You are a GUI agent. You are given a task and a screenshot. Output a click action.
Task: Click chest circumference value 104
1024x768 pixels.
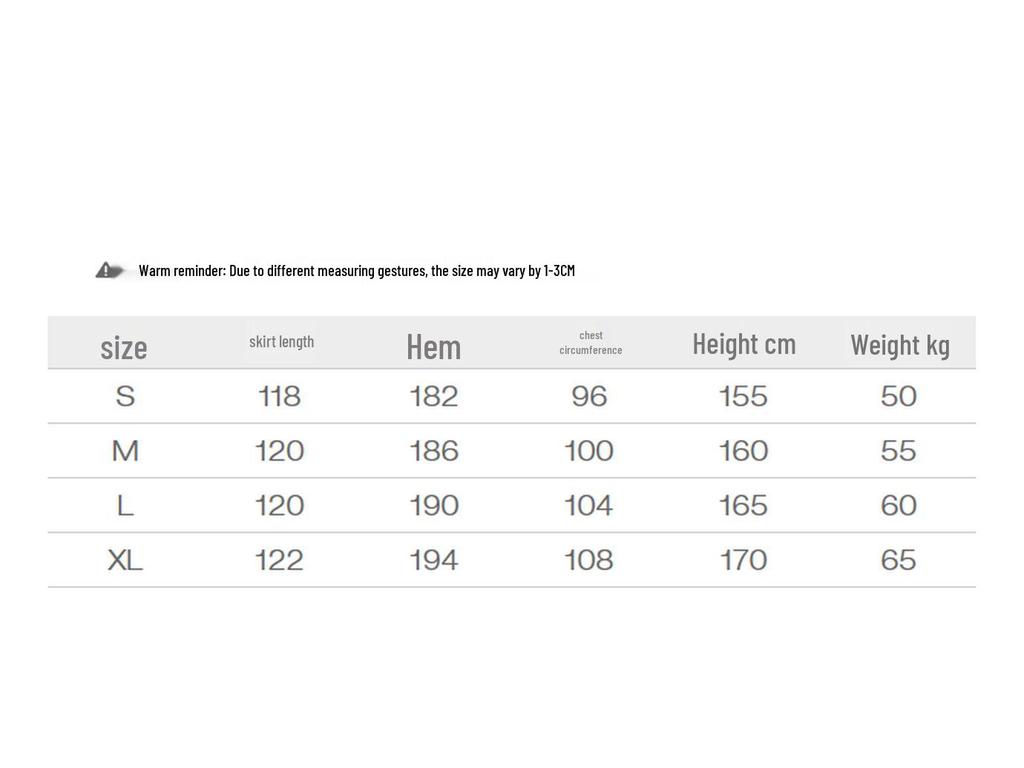pyautogui.click(x=589, y=506)
